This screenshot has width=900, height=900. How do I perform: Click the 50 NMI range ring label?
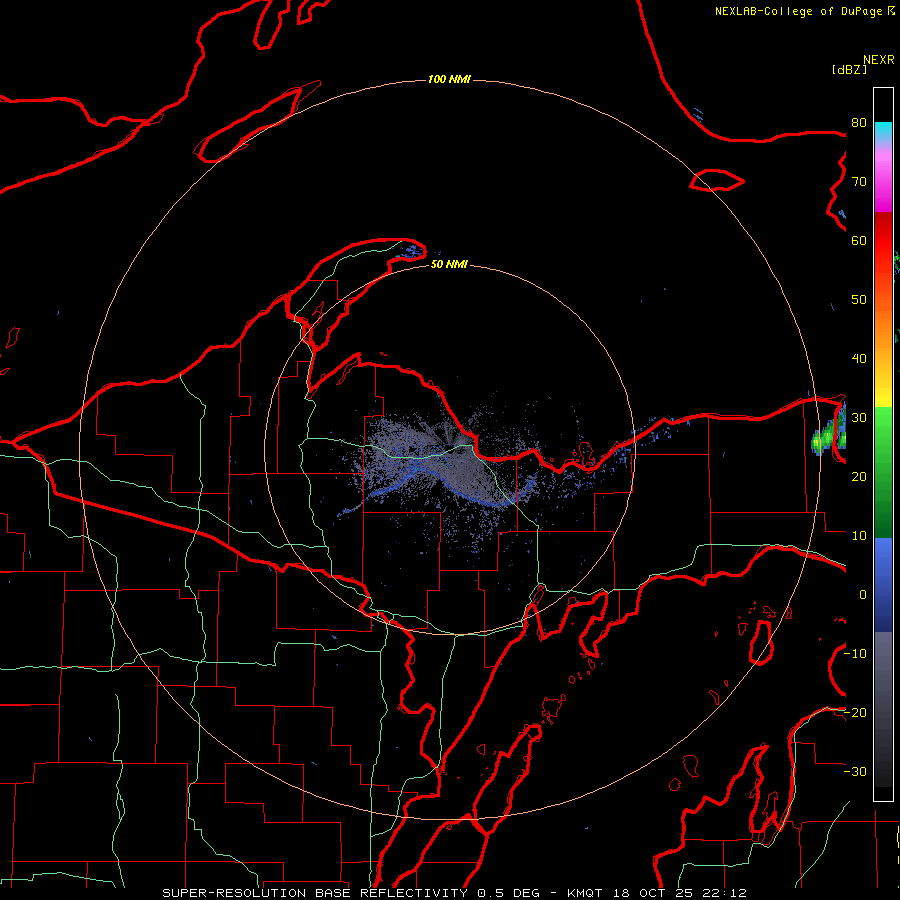449,264
